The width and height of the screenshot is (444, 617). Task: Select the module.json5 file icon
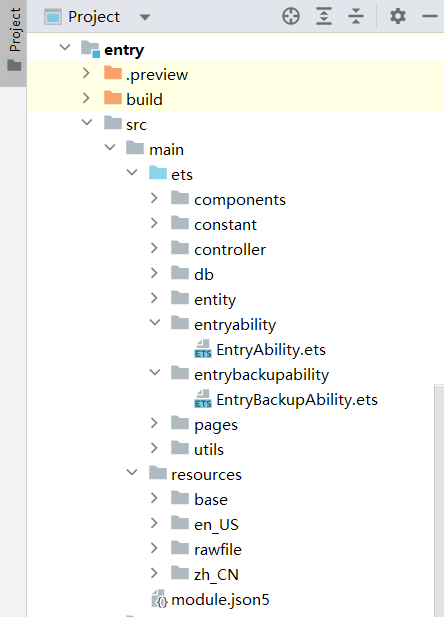[159, 599]
